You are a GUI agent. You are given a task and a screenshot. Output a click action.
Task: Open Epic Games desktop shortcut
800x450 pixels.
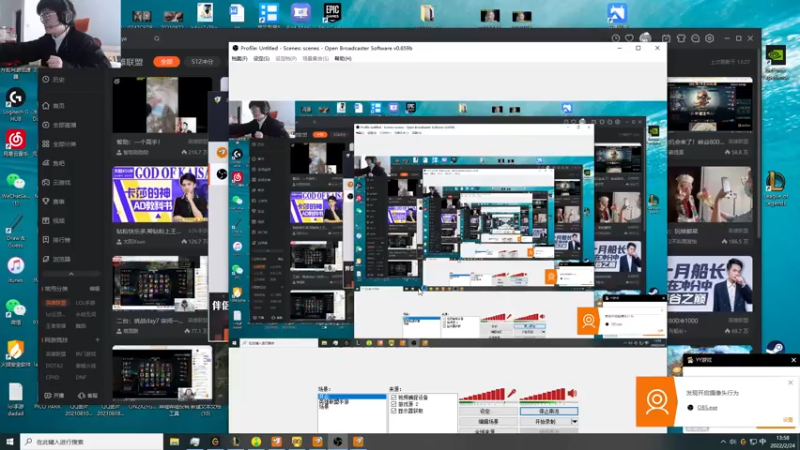click(332, 14)
